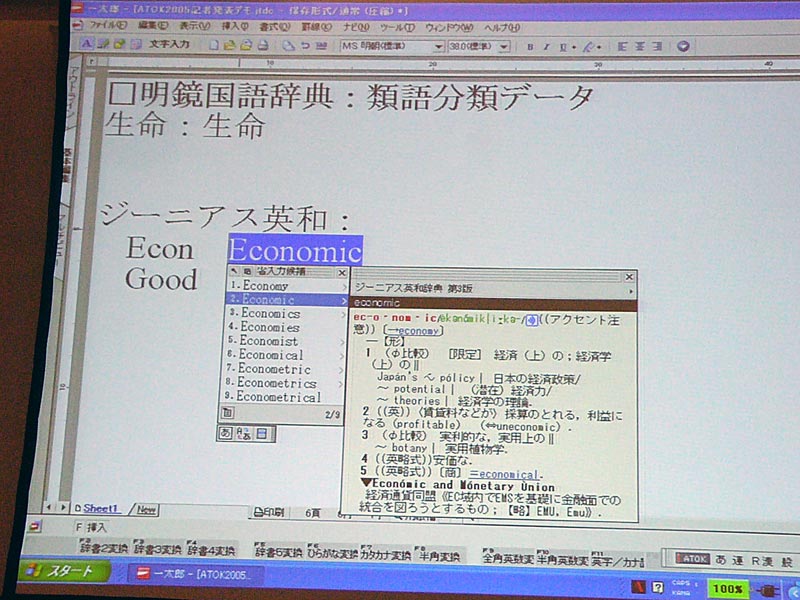Open the ウィンドウ menu

(449, 28)
